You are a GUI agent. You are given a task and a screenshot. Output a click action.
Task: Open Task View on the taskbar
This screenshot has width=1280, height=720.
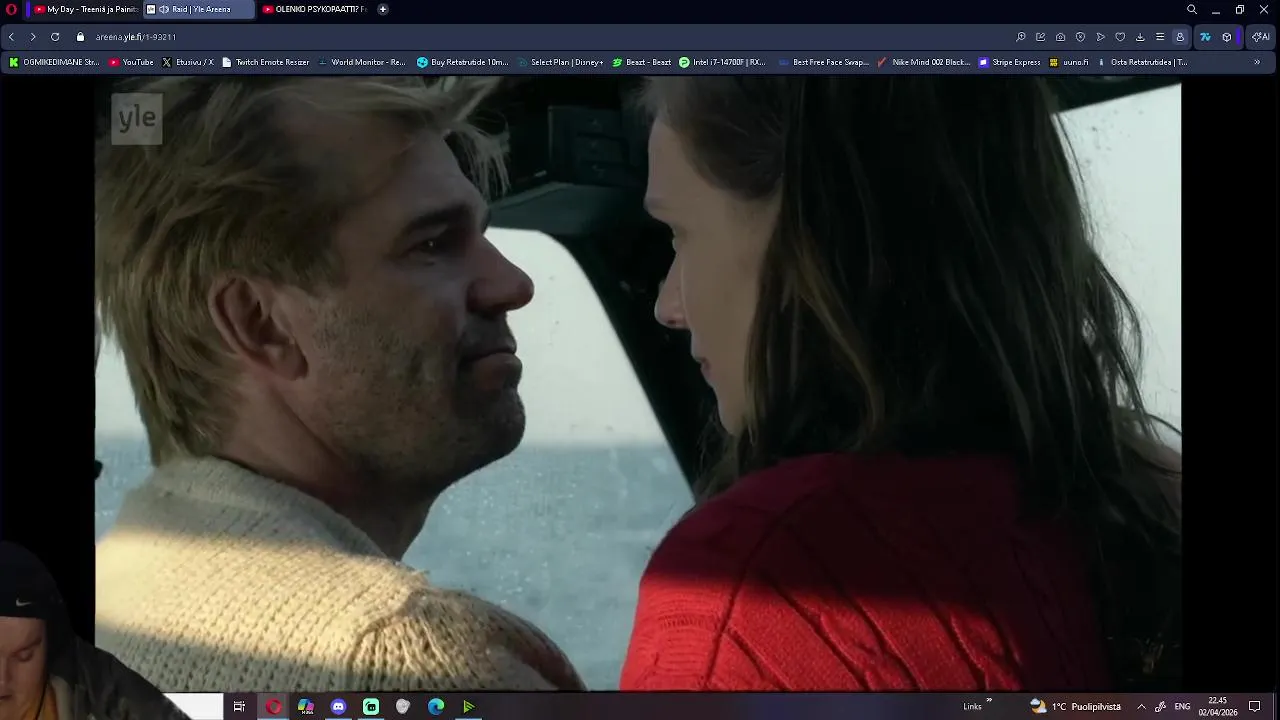239,706
